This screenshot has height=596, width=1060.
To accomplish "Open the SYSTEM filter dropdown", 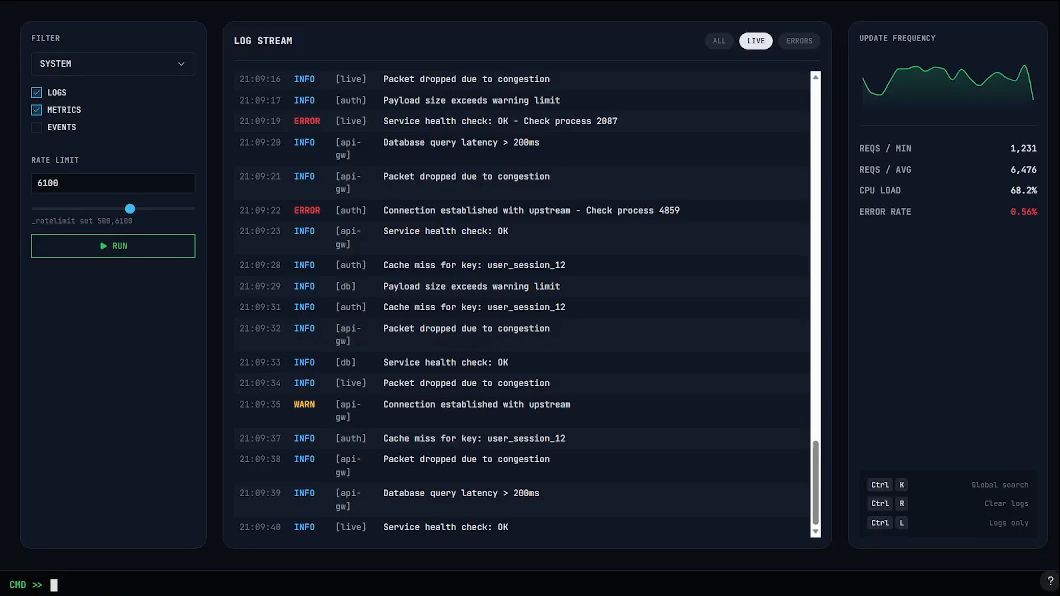I will 113,64.
